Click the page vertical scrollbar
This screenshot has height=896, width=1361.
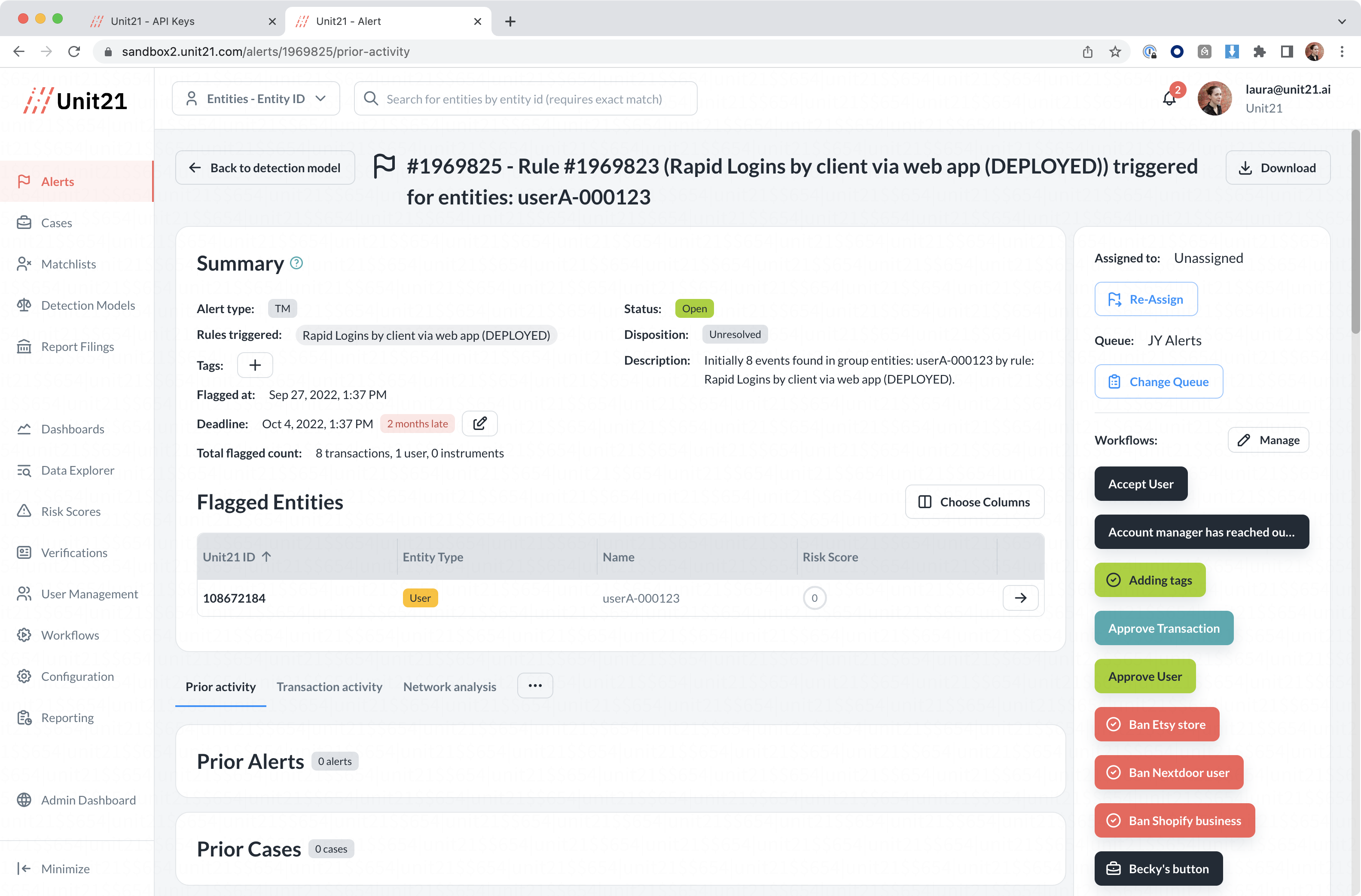click(x=1355, y=232)
